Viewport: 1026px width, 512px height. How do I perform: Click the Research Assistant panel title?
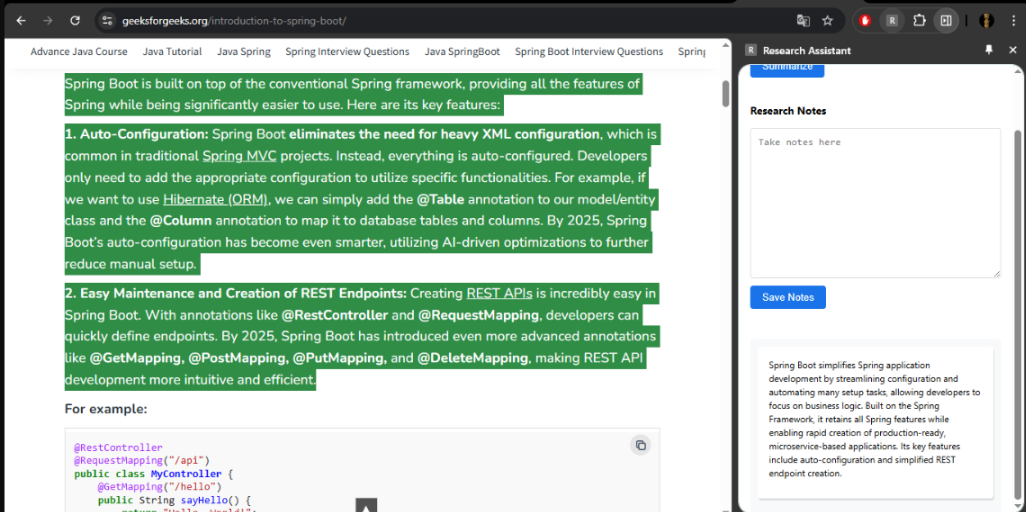[x=807, y=50]
